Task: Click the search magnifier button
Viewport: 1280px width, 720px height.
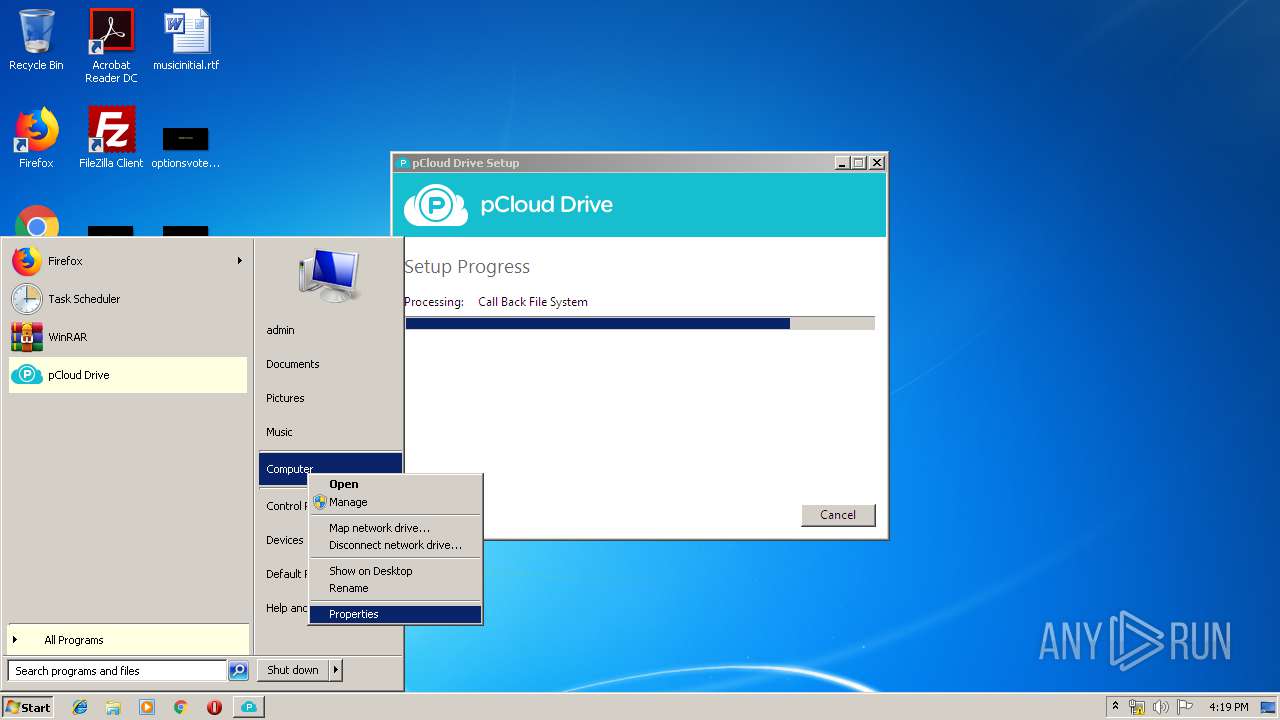Action: click(238, 671)
